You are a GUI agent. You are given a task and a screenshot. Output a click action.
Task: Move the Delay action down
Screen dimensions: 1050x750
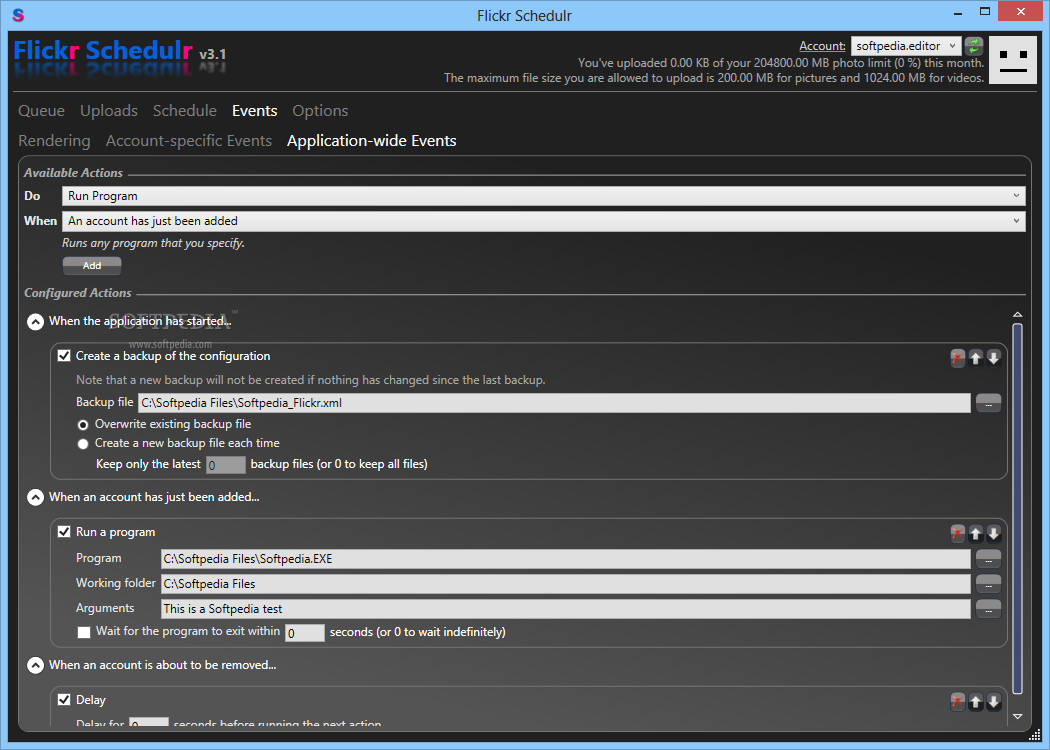click(994, 702)
